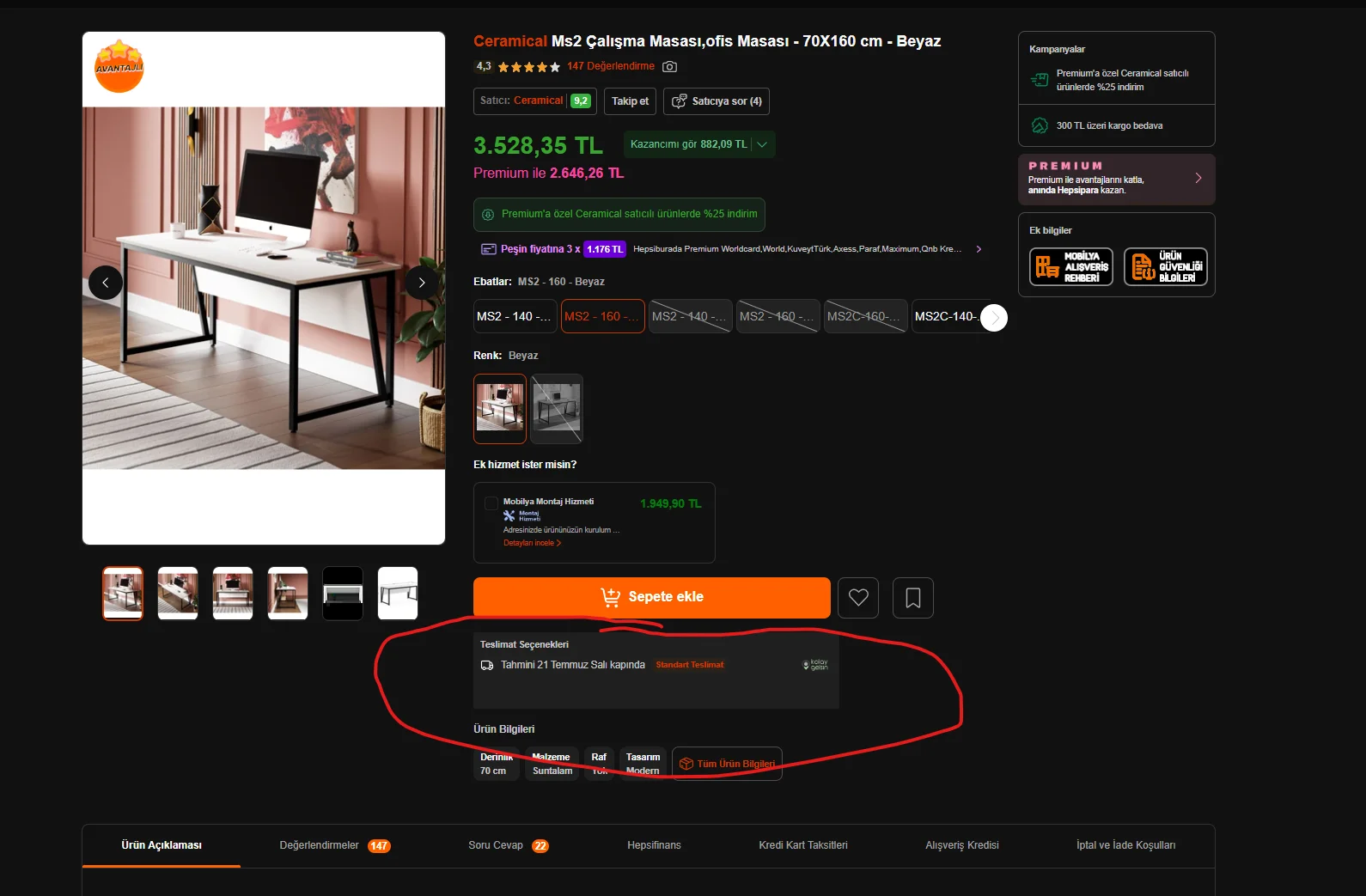Switch to the Değerlendirmeler tab

[334, 845]
